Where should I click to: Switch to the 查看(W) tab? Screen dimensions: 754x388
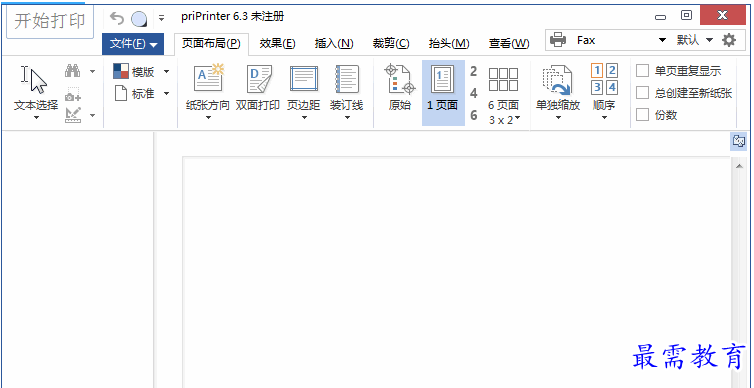pyautogui.click(x=509, y=44)
